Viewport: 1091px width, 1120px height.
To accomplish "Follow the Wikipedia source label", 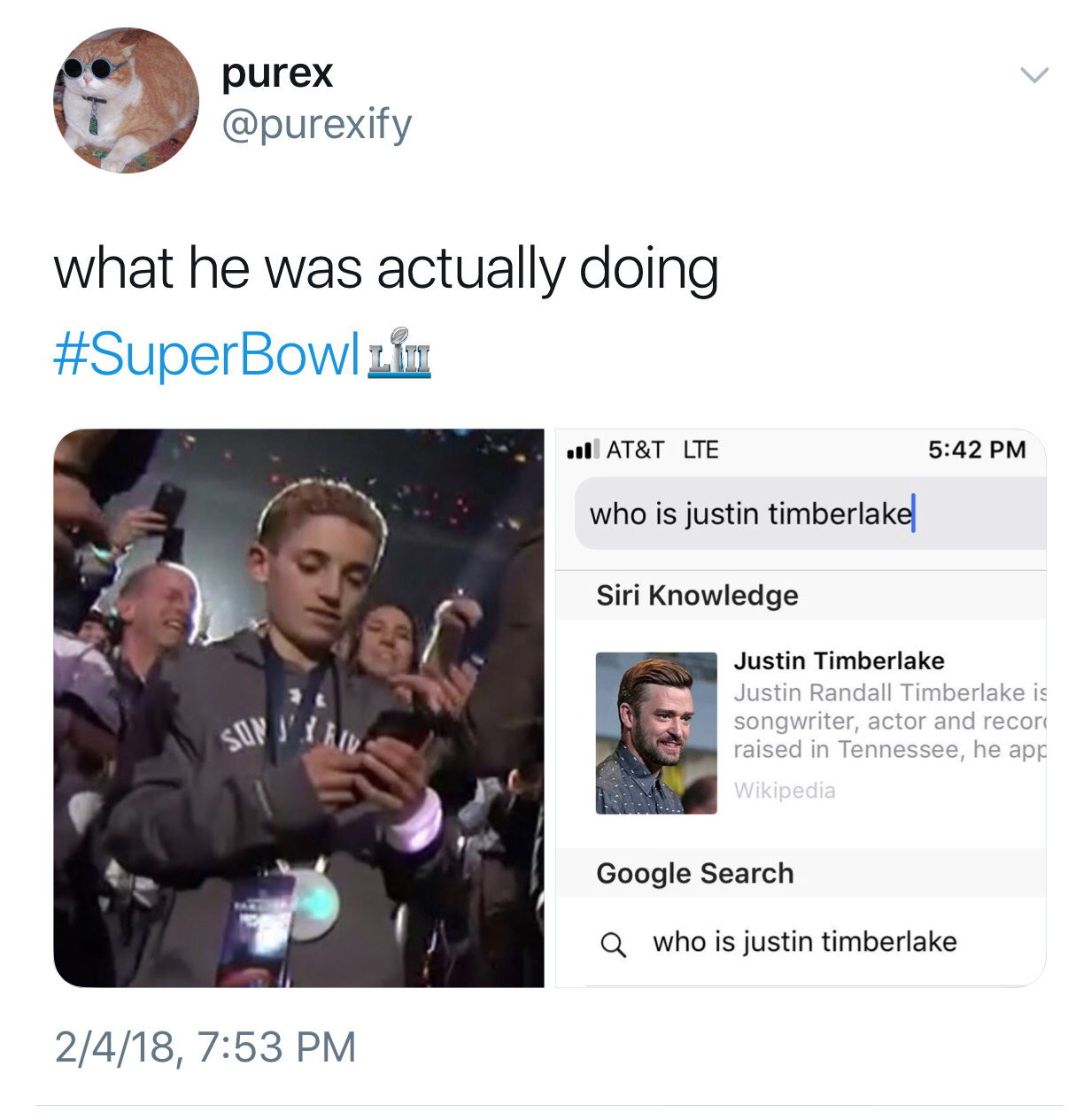I will click(x=785, y=790).
